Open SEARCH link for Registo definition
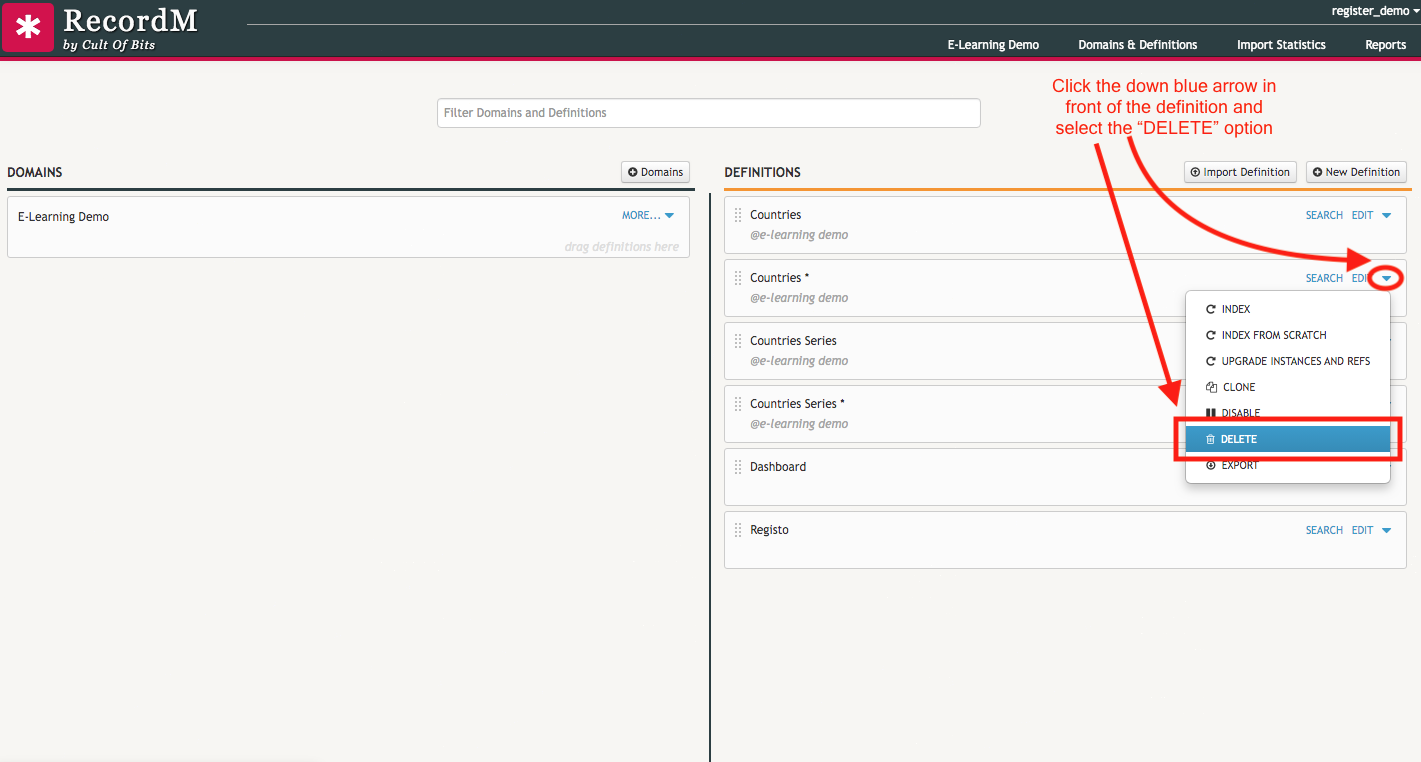The width and height of the screenshot is (1421, 762). (x=1323, y=530)
